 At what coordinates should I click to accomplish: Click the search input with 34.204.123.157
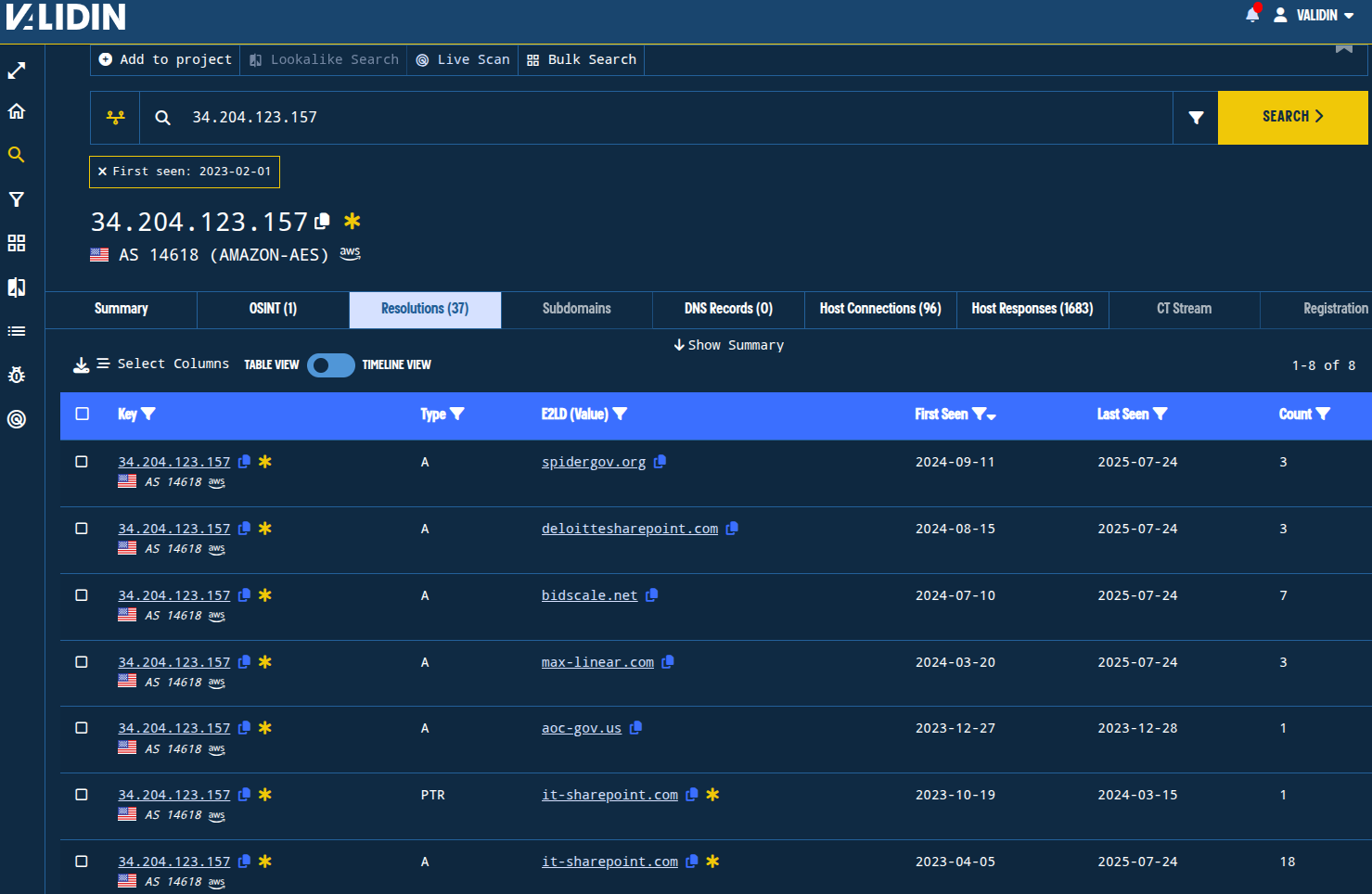[656, 118]
